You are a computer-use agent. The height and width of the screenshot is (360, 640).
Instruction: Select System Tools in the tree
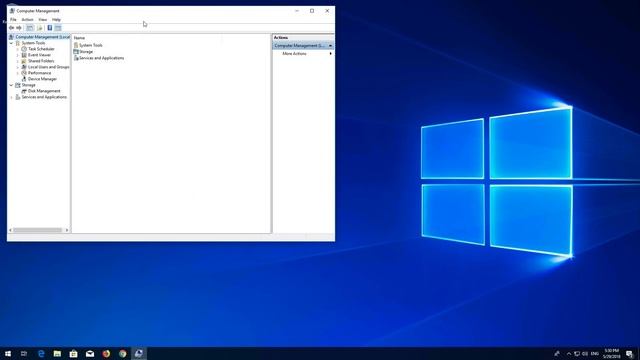(33, 43)
